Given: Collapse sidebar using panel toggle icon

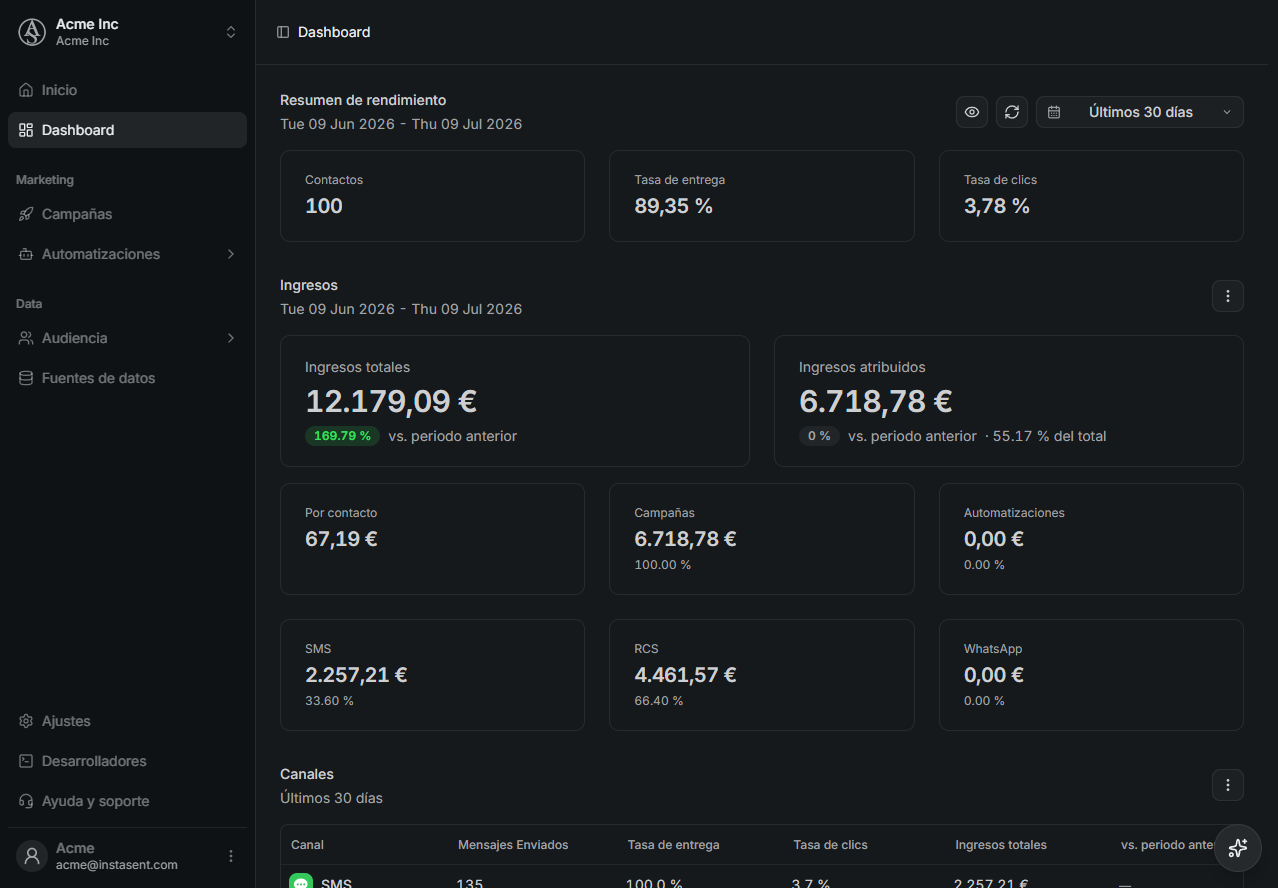Looking at the screenshot, I should 283,32.
